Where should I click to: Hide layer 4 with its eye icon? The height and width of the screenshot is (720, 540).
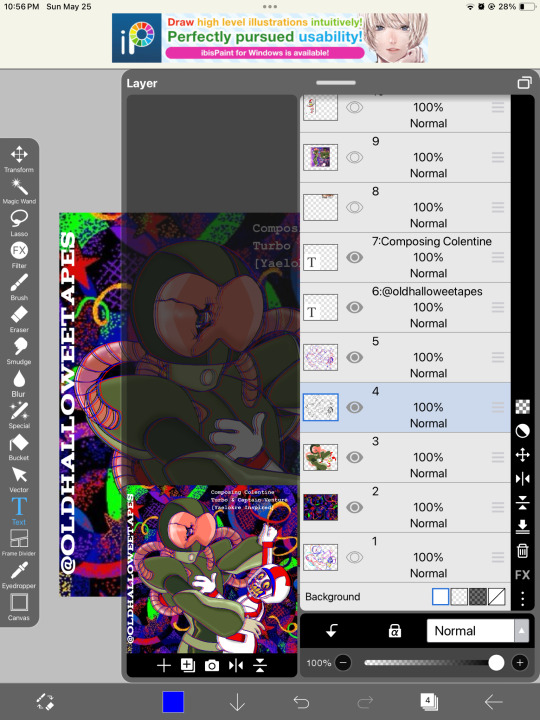tap(354, 407)
